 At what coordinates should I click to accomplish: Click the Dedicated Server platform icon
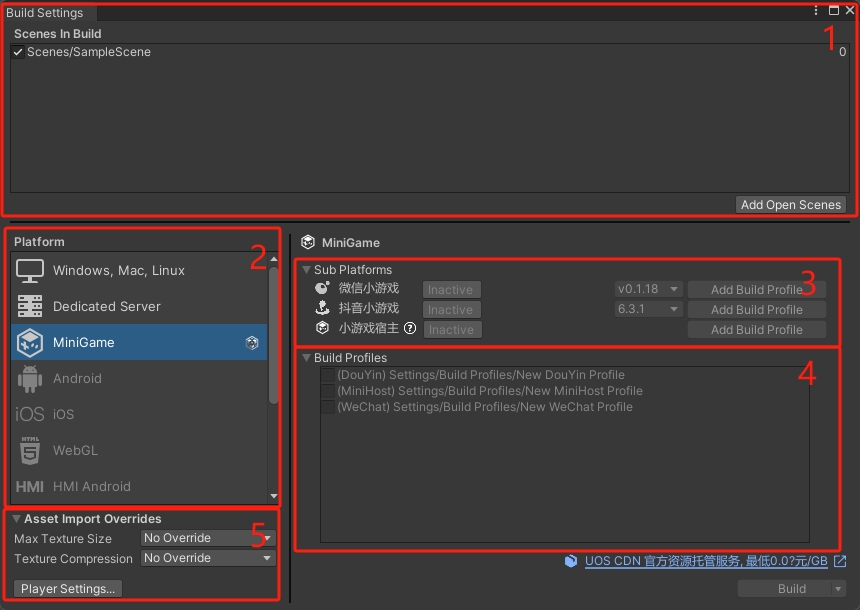pos(30,307)
